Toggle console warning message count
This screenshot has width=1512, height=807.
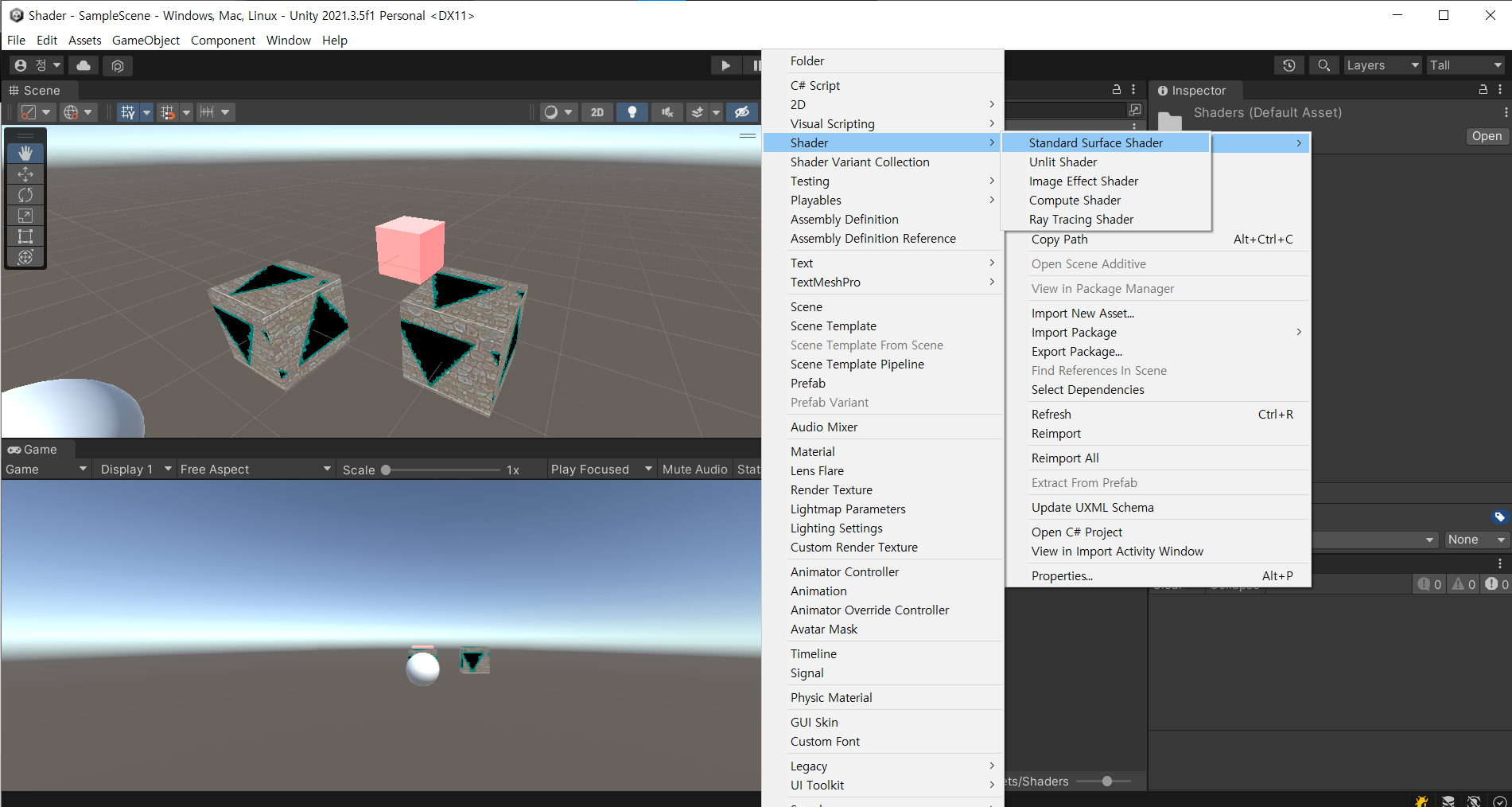point(1463,584)
